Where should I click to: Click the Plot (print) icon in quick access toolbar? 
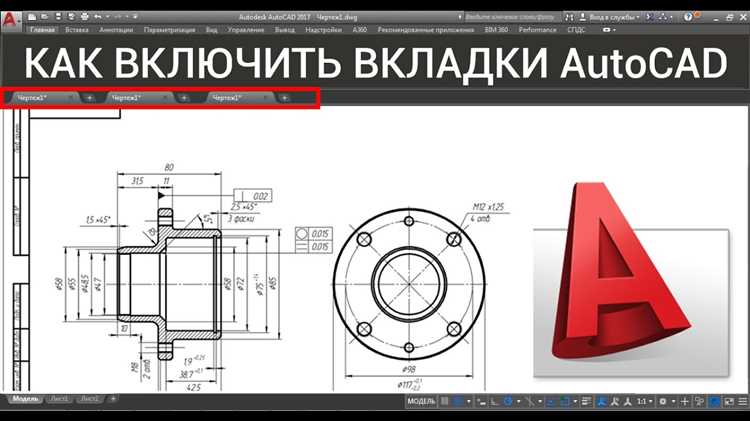[x=85, y=17]
